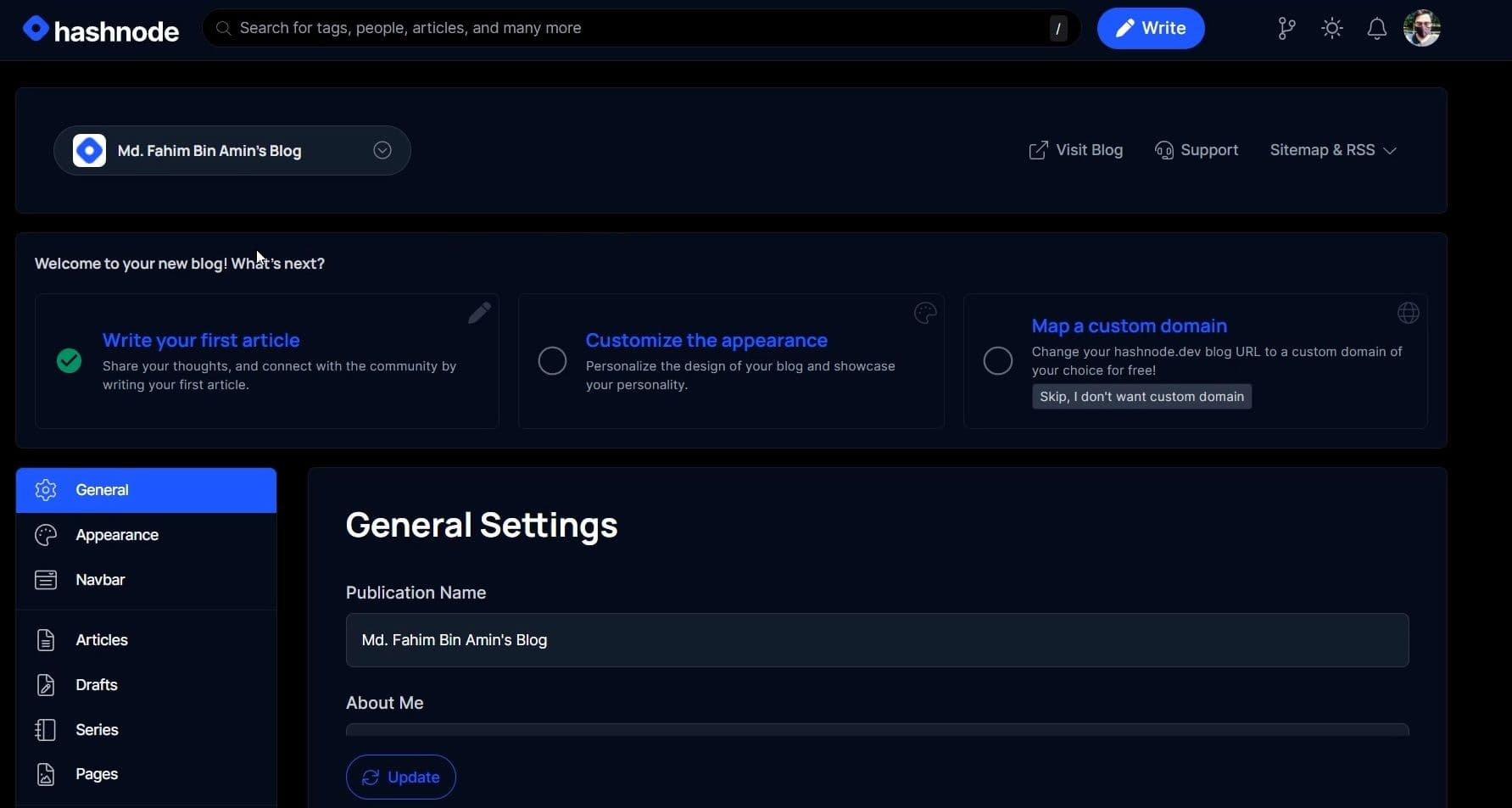This screenshot has height=808, width=1512.
Task: Click 'Skip, I don't want custom domain'
Action: tap(1141, 397)
